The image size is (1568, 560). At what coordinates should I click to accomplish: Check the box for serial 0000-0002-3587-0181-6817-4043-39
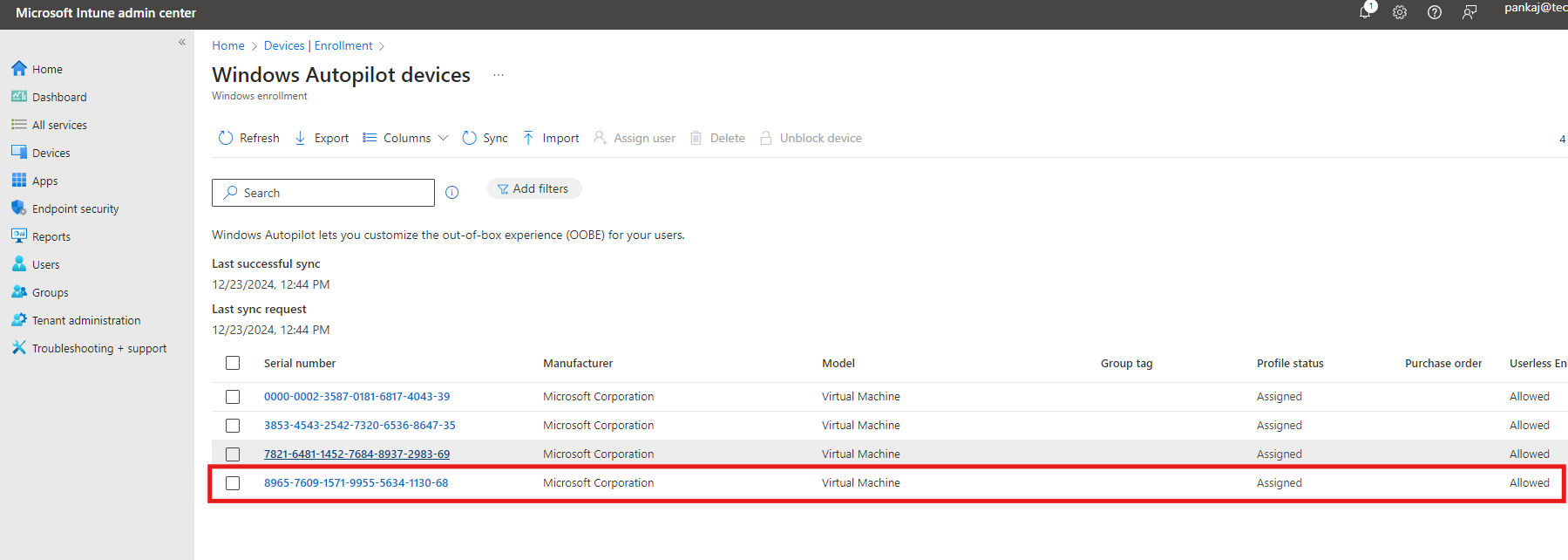233,397
